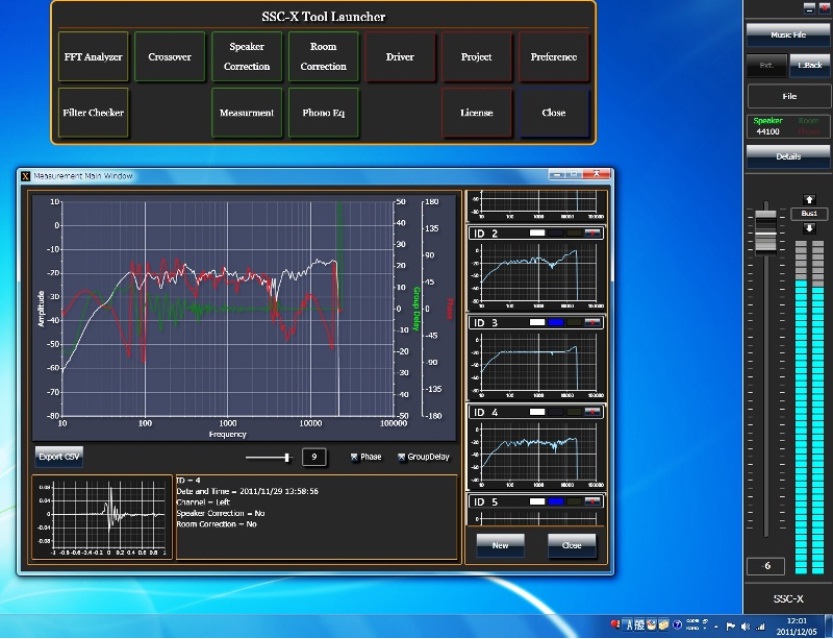Viewport: 833px width, 639px height.
Task: Click the down arrow below Bus1
Action: coord(808,228)
